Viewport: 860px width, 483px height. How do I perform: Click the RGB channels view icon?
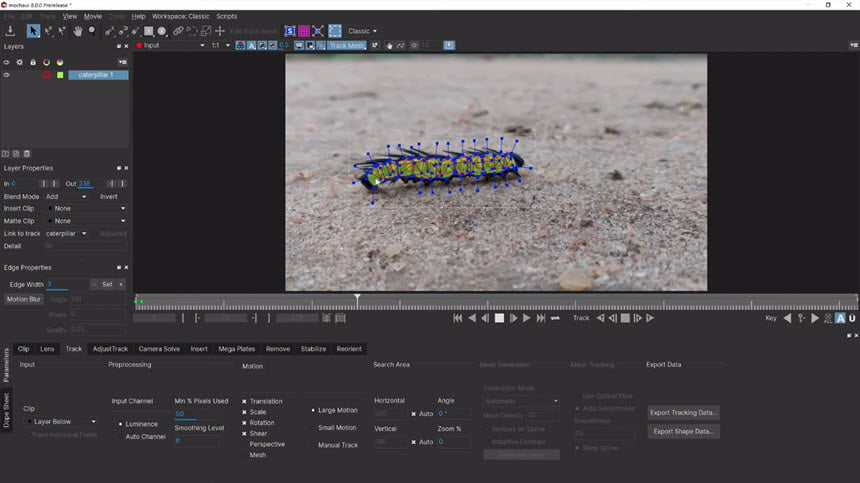pos(240,46)
